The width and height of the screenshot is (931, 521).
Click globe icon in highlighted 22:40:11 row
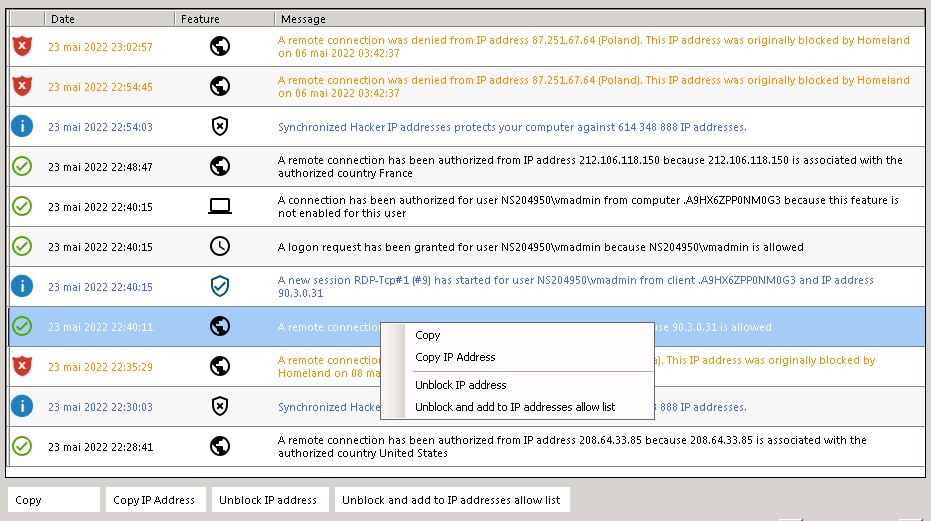(220, 326)
